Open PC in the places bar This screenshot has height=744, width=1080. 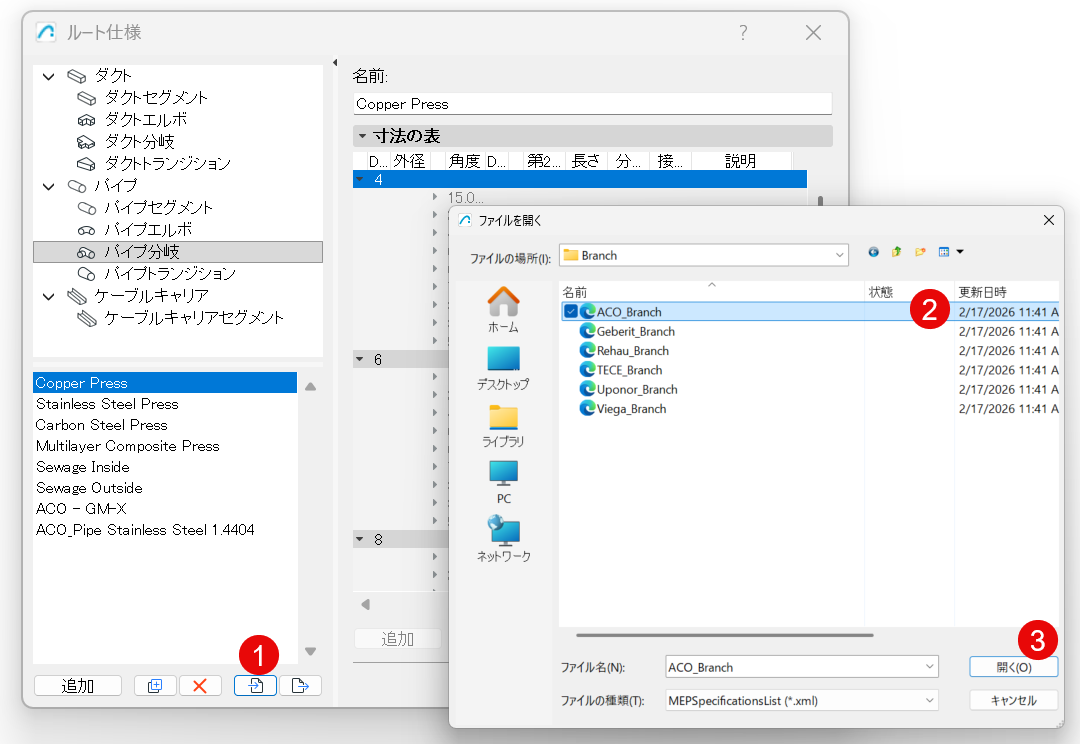coord(503,483)
